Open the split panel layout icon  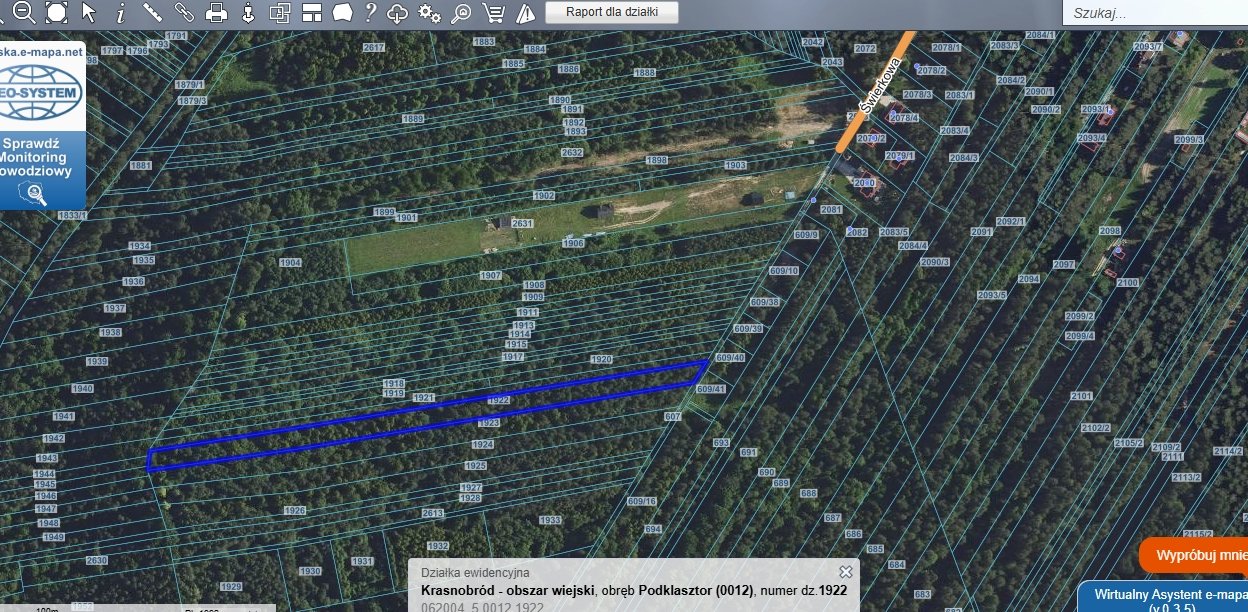pyautogui.click(x=312, y=12)
